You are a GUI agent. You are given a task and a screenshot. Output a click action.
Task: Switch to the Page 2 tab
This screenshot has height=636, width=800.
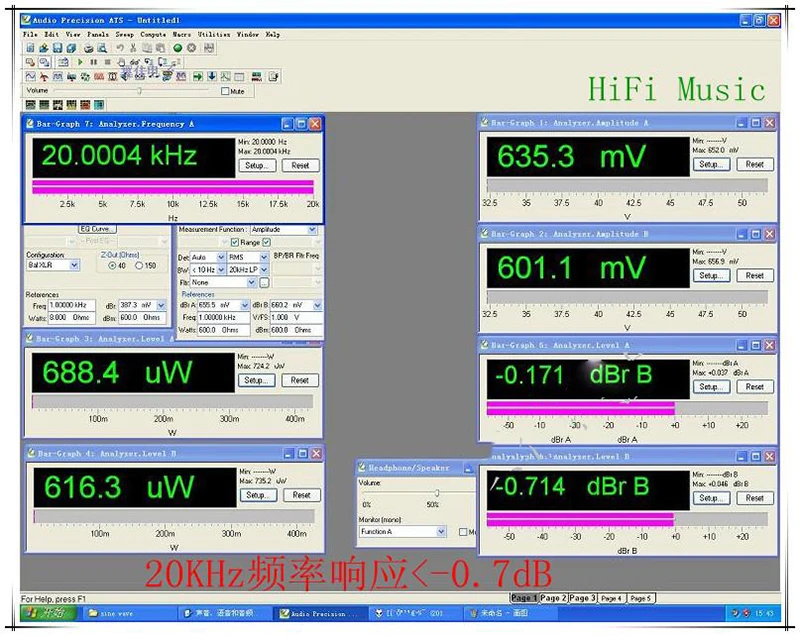click(553, 598)
